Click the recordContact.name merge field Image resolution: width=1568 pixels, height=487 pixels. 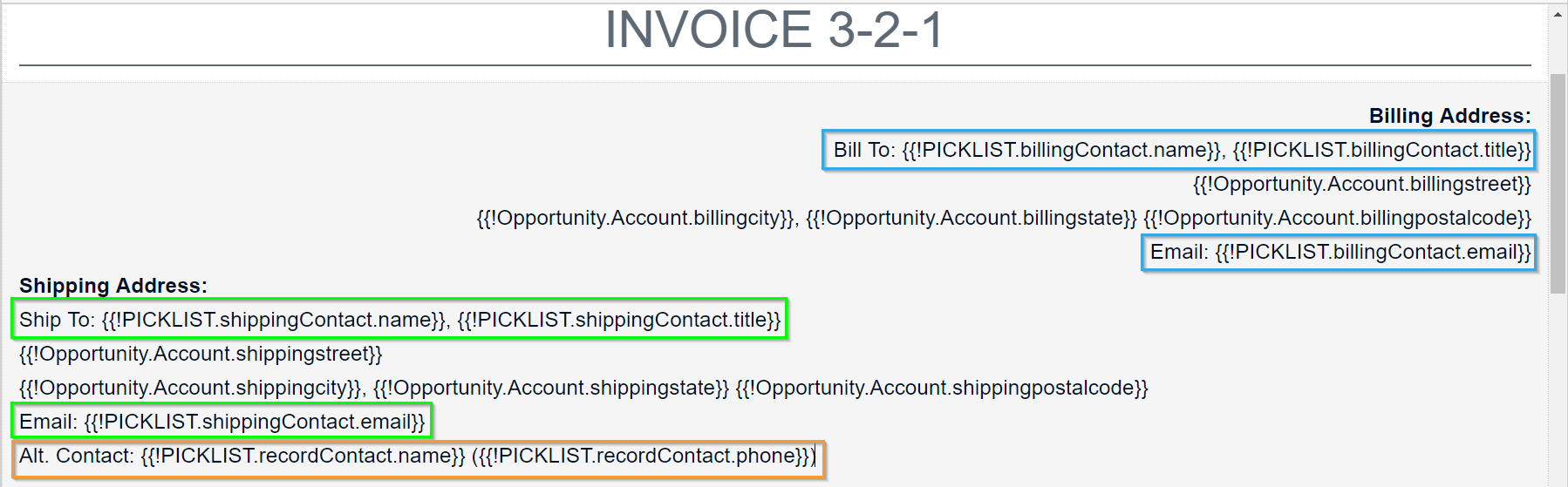[303, 456]
